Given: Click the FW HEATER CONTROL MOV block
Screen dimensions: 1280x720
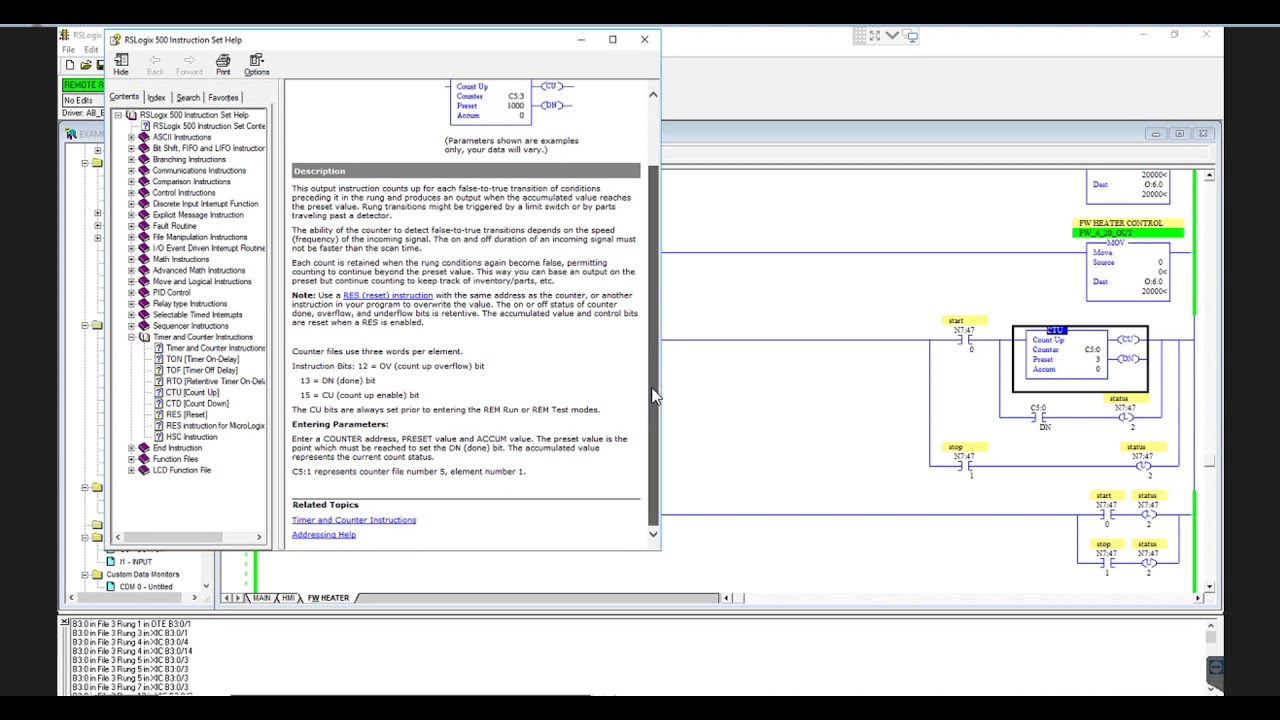Looking at the screenshot, I should click(1127, 270).
